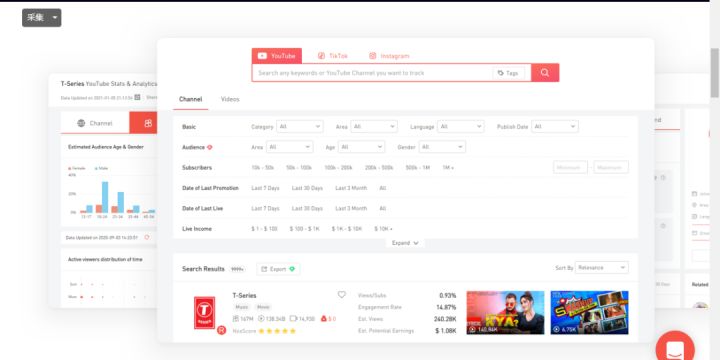Click the globe Channel icon
This screenshot has width=720, height=360.
tap(81, 123)
